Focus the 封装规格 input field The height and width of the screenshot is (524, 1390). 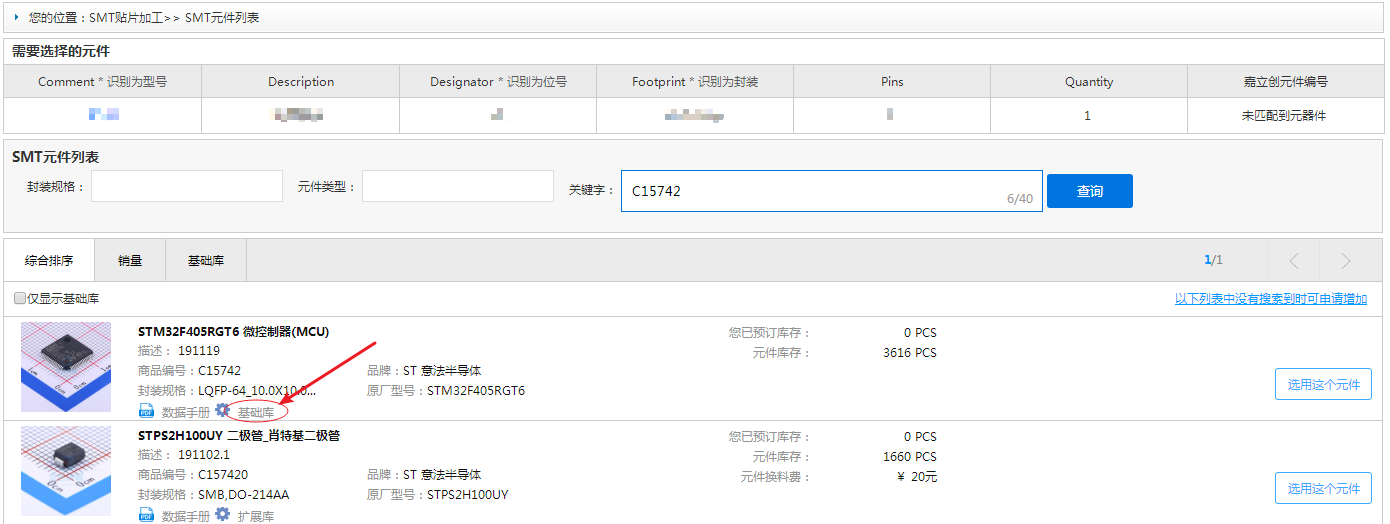(x=187, y=187)
